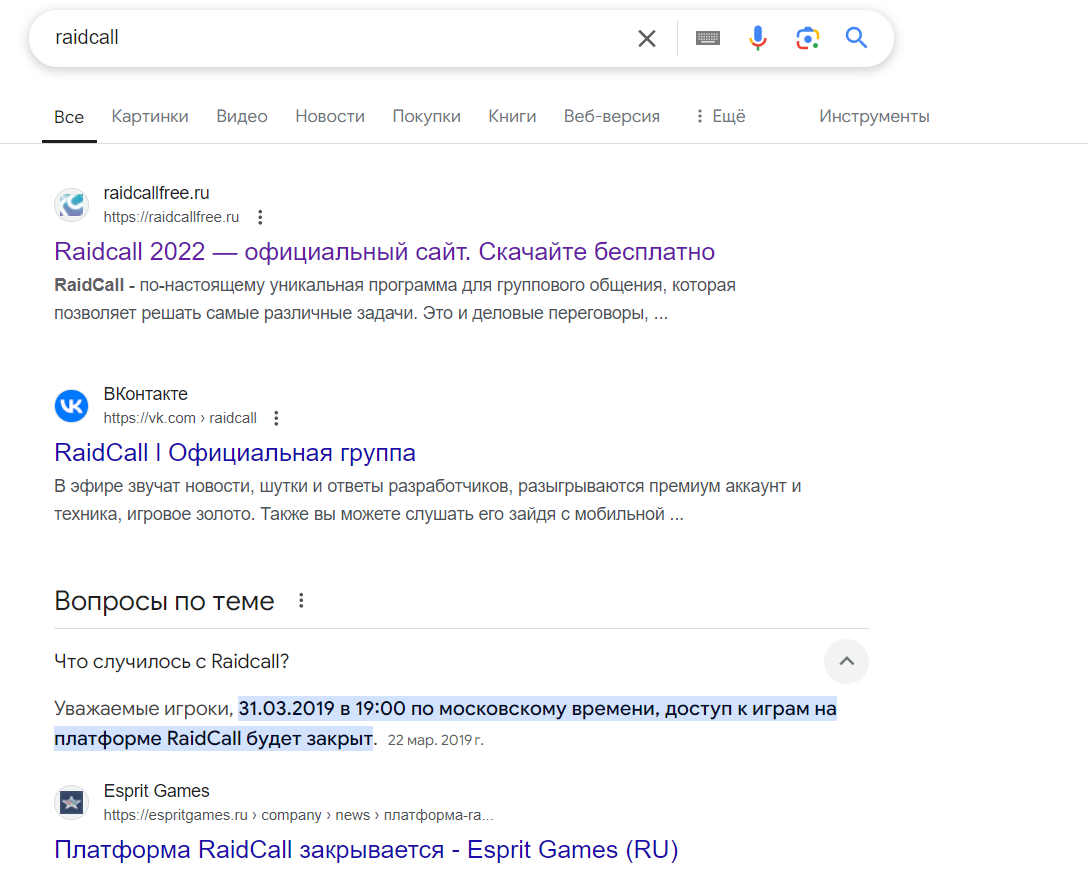
Task: Open Инструменты search tools
Action: (874, 117)
